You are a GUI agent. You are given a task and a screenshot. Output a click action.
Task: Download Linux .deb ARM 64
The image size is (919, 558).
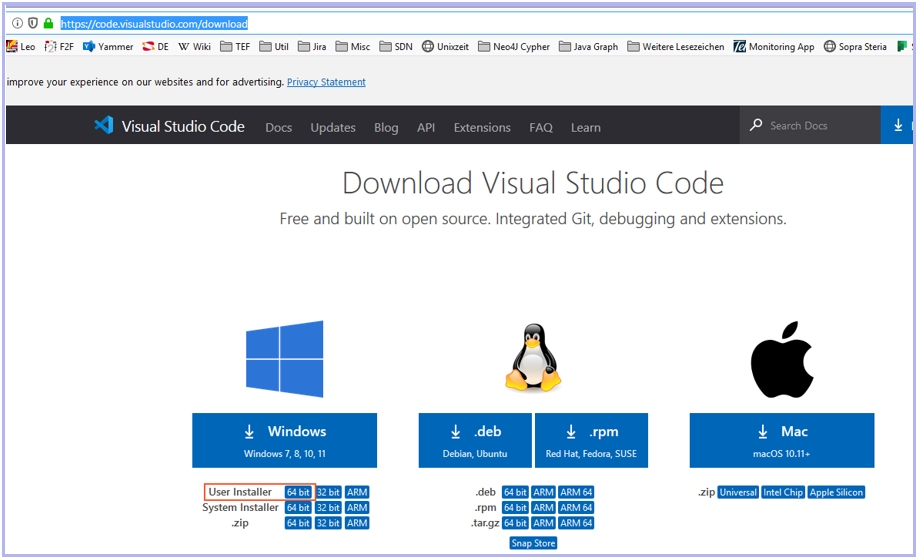tap(576, 492)
